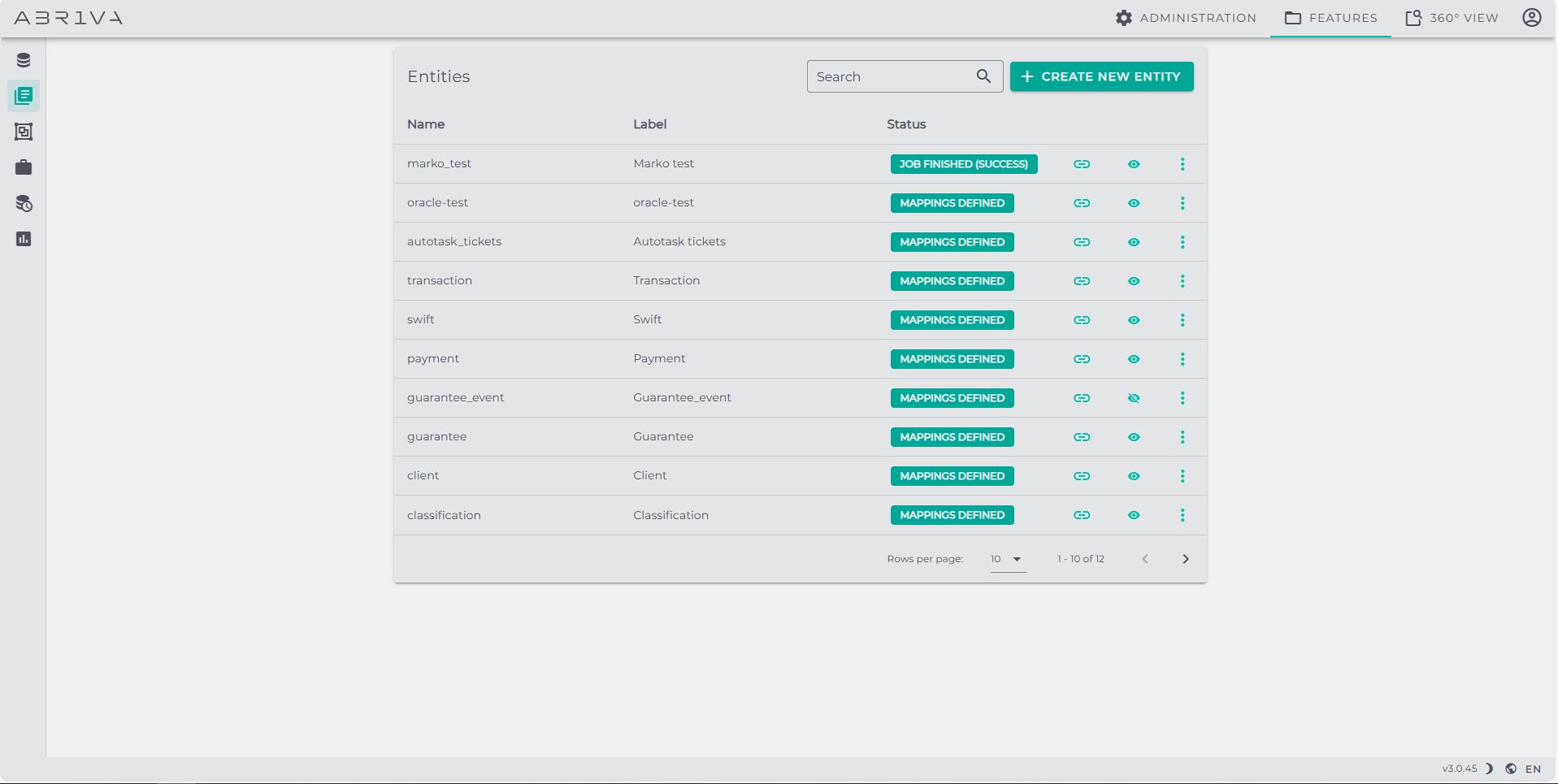Go to next page of entities

pyautogui.click(x=1186, y=559)
